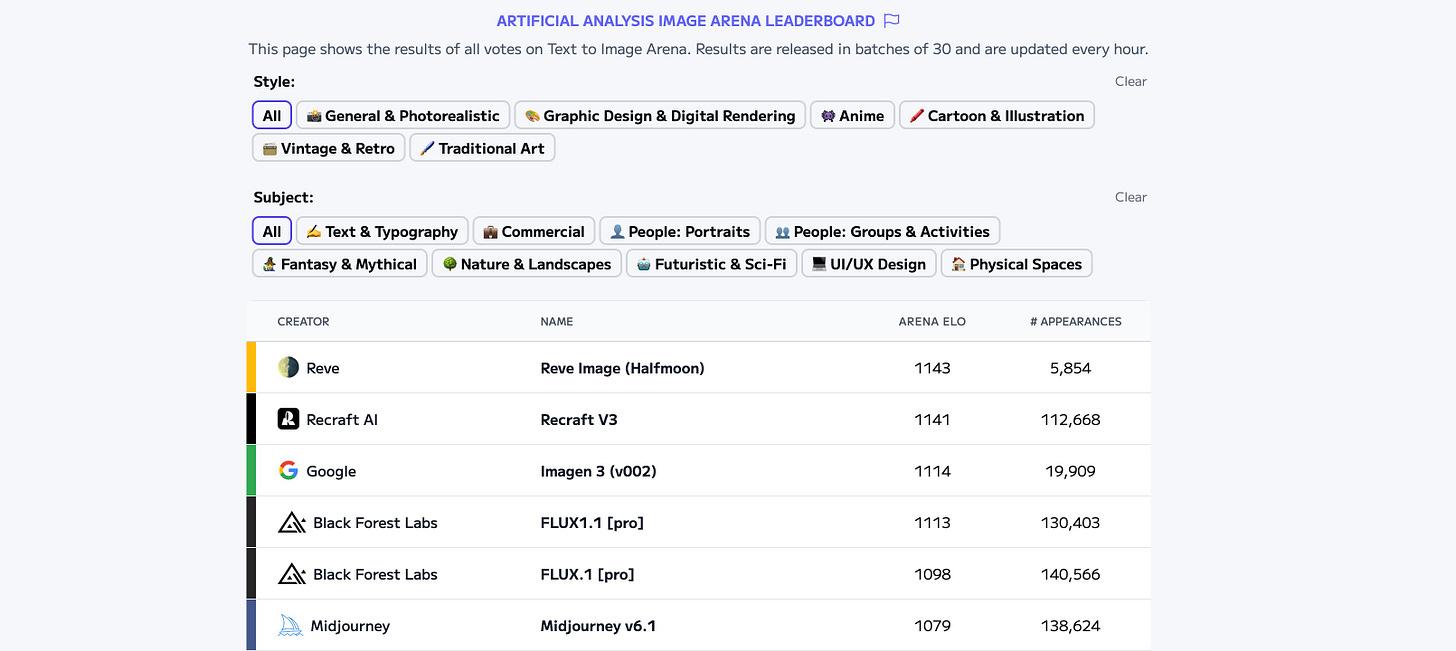Click the flag icon beside the leaderboard title
This screenshot has height=651, width=1456.
click(892, 20)
